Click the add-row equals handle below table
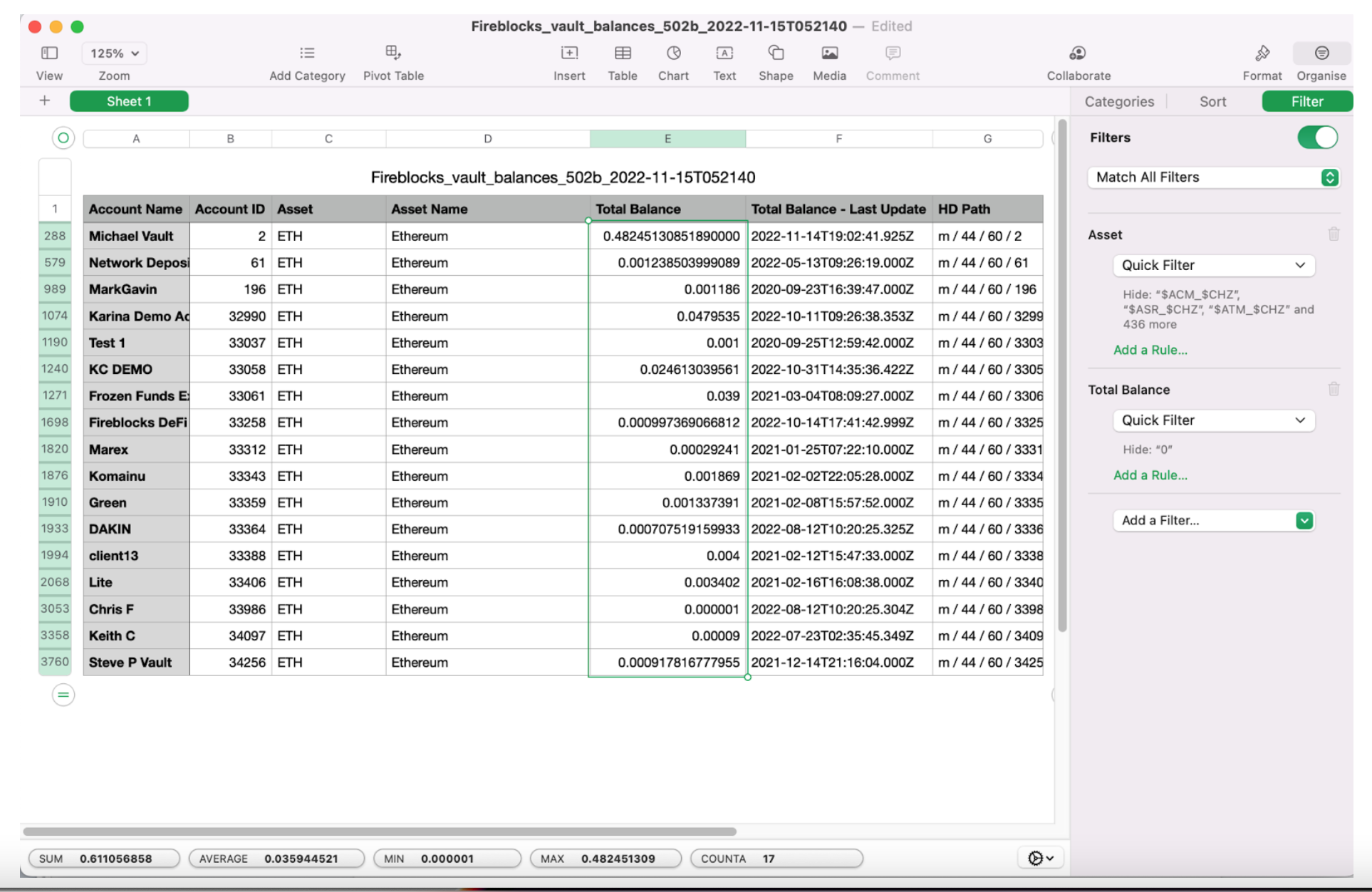The width and height of the screenshot is (1372, 892). click(x=63, y=695)
